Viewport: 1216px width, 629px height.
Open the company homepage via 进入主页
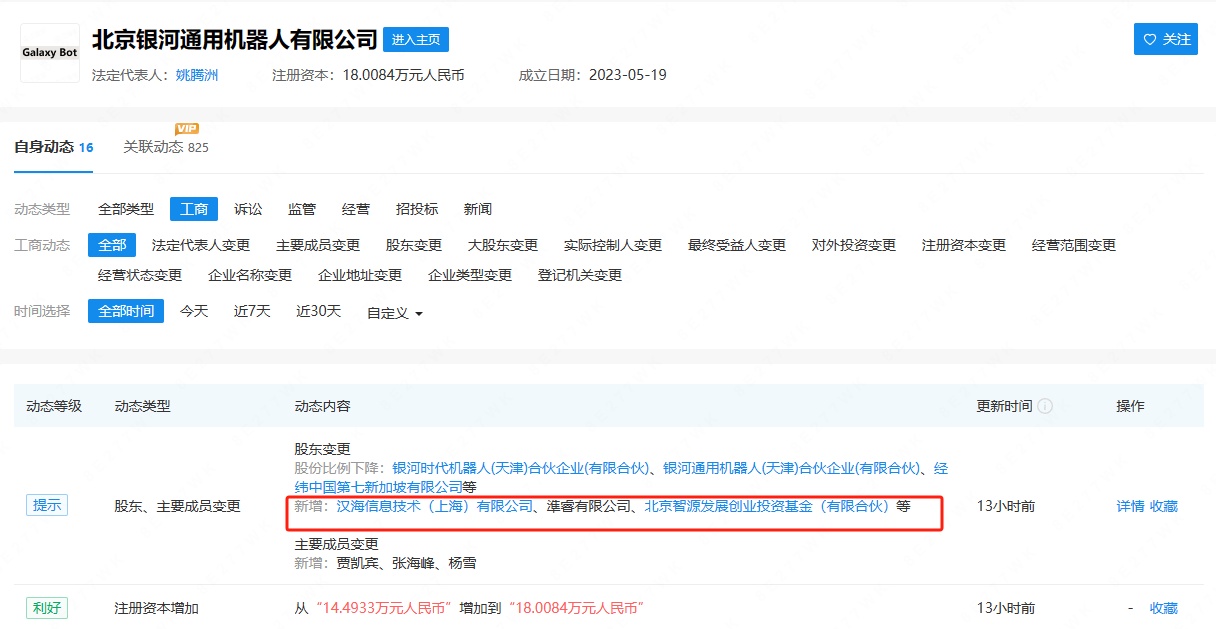click(416, 40)
